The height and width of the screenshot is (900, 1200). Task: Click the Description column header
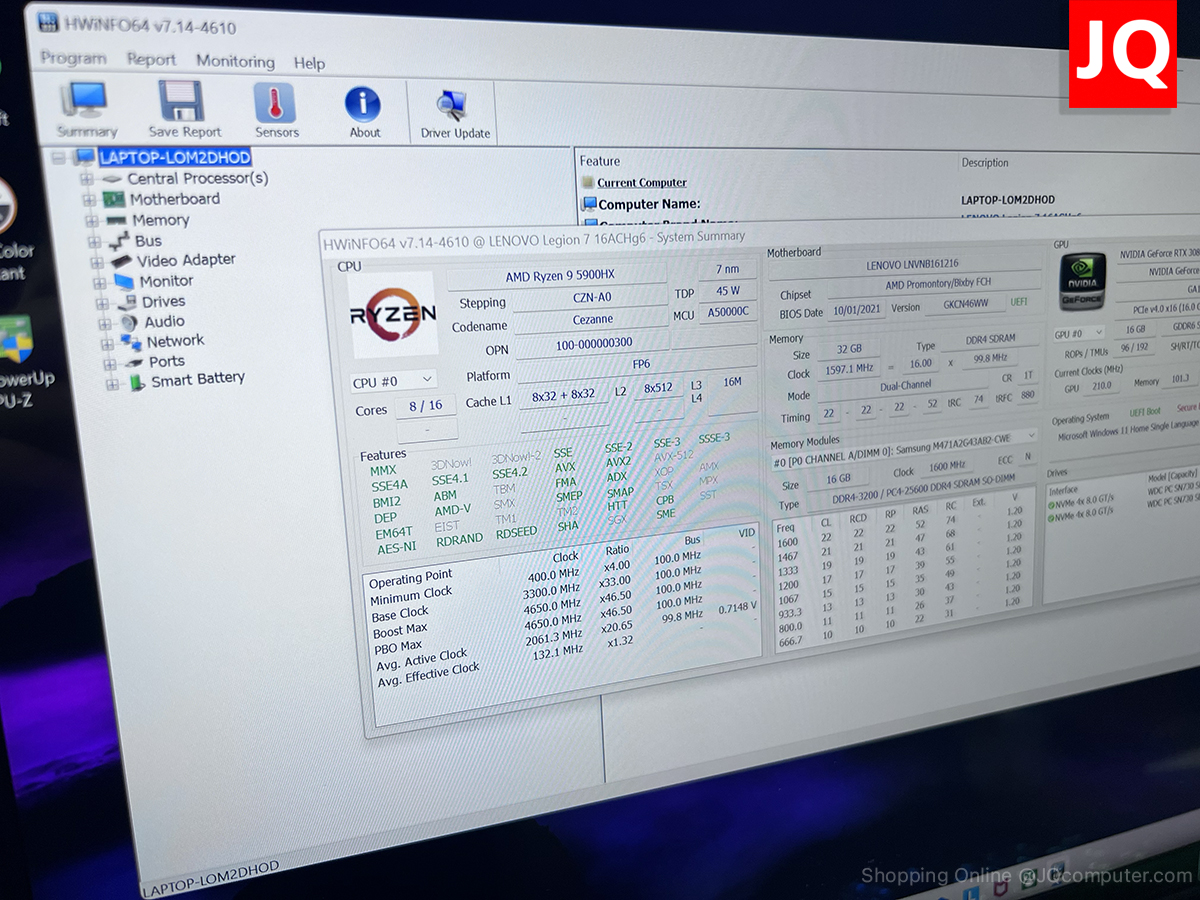(x=985, y=163)
